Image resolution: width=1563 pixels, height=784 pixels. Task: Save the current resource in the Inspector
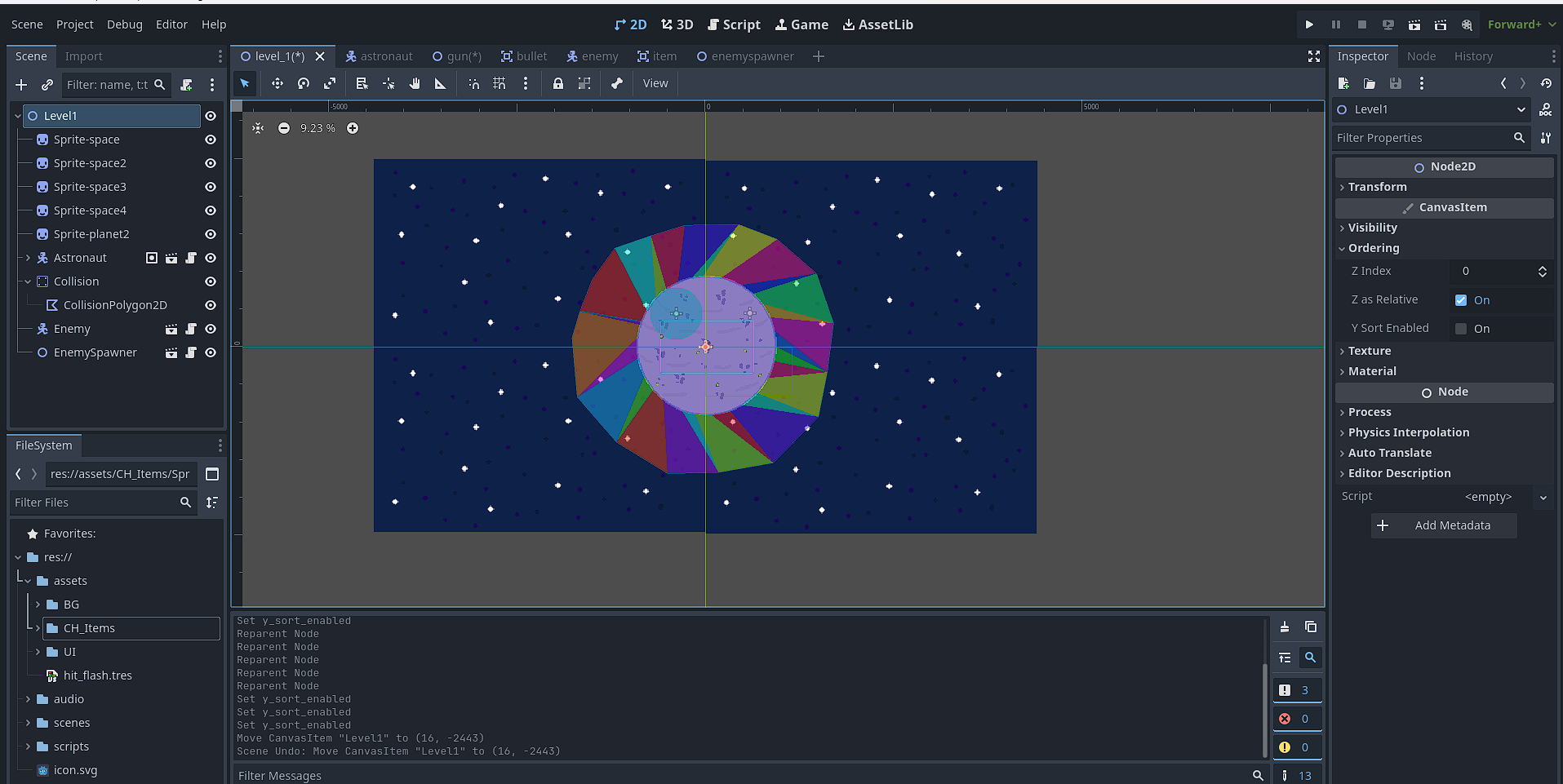click(1396, 83)
